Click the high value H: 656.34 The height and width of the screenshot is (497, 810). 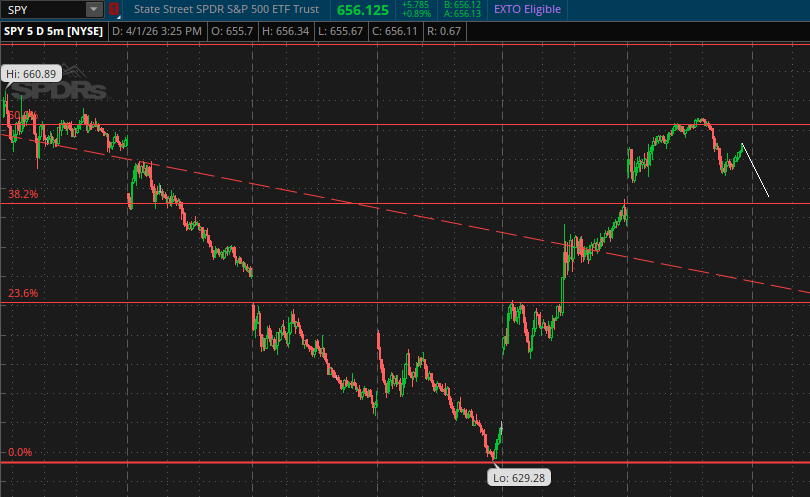pyautogui.click(x=285, y=31)
